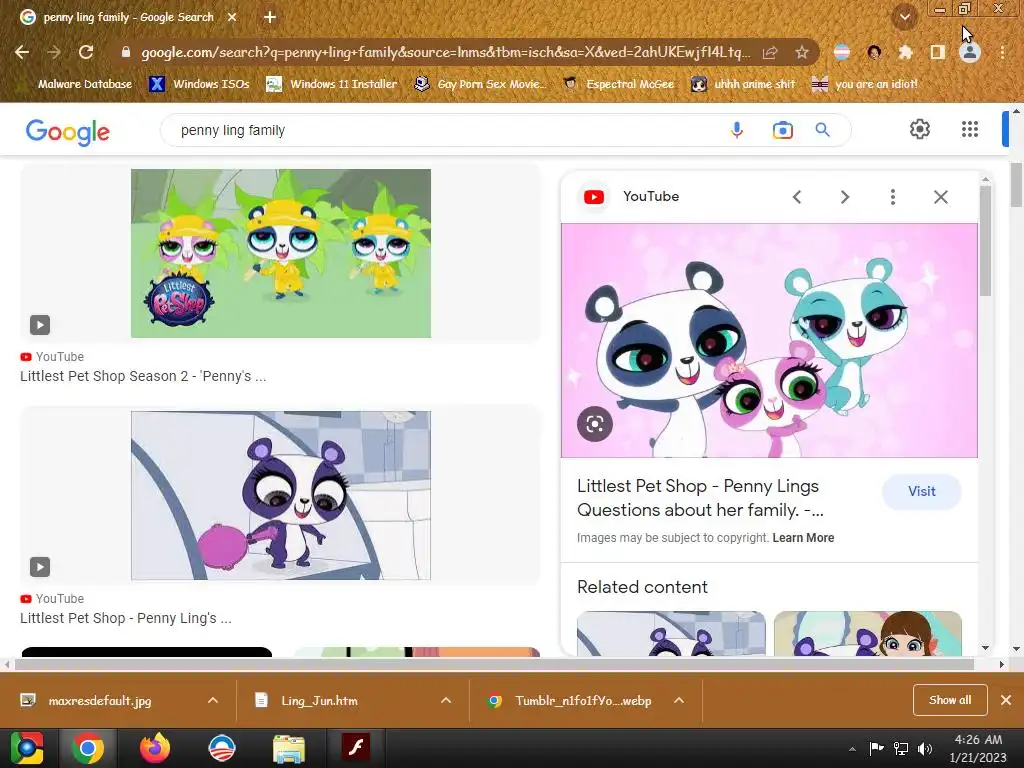Open the you are an idiot! bookmark
Screen dimensions: 1024x768
point(864,84)
